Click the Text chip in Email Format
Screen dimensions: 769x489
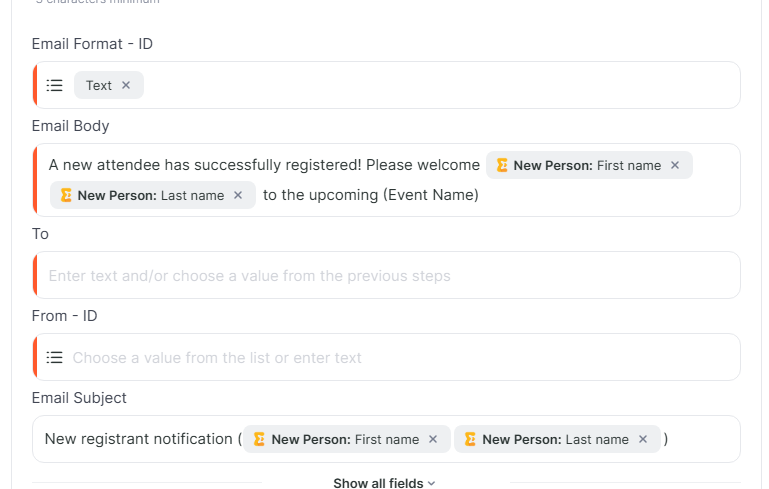(98, 86)
